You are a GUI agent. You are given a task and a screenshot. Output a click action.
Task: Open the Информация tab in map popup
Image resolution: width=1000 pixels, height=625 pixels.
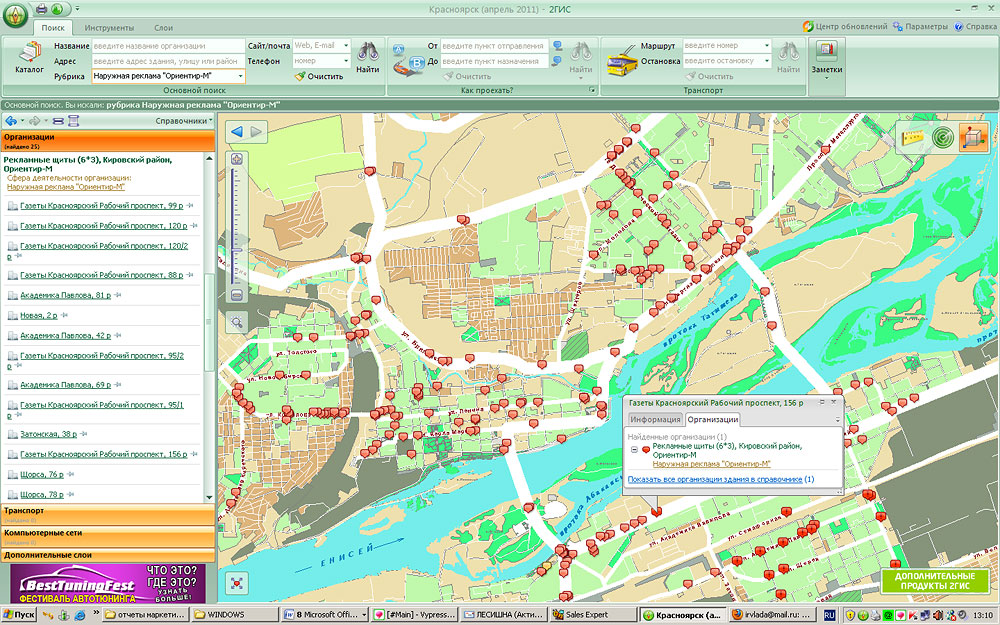(655, 420)
